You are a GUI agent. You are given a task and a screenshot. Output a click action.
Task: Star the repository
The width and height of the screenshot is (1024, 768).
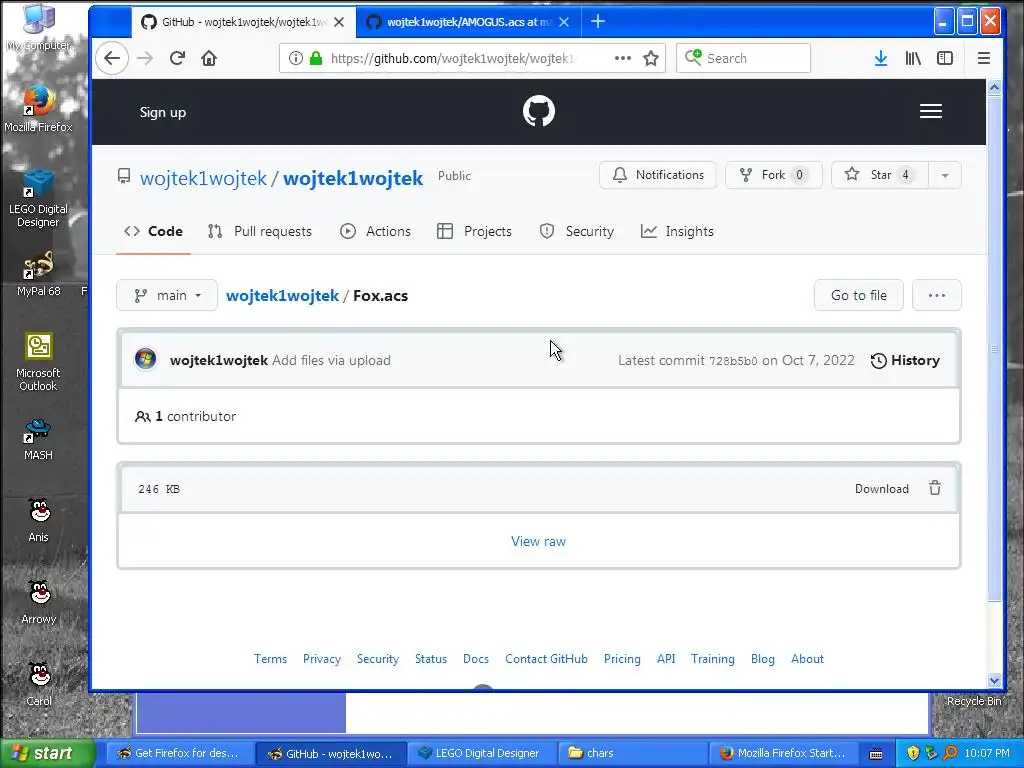tap(880, 175)
